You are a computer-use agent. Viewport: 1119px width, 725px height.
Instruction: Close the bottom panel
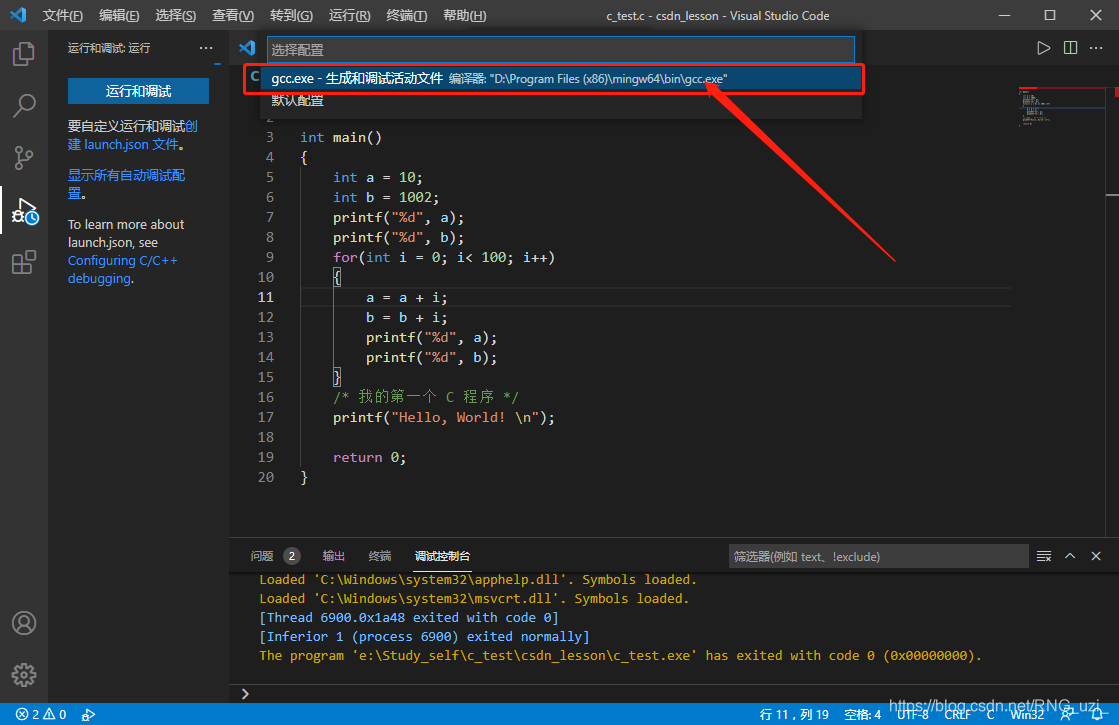point(1096,556)
